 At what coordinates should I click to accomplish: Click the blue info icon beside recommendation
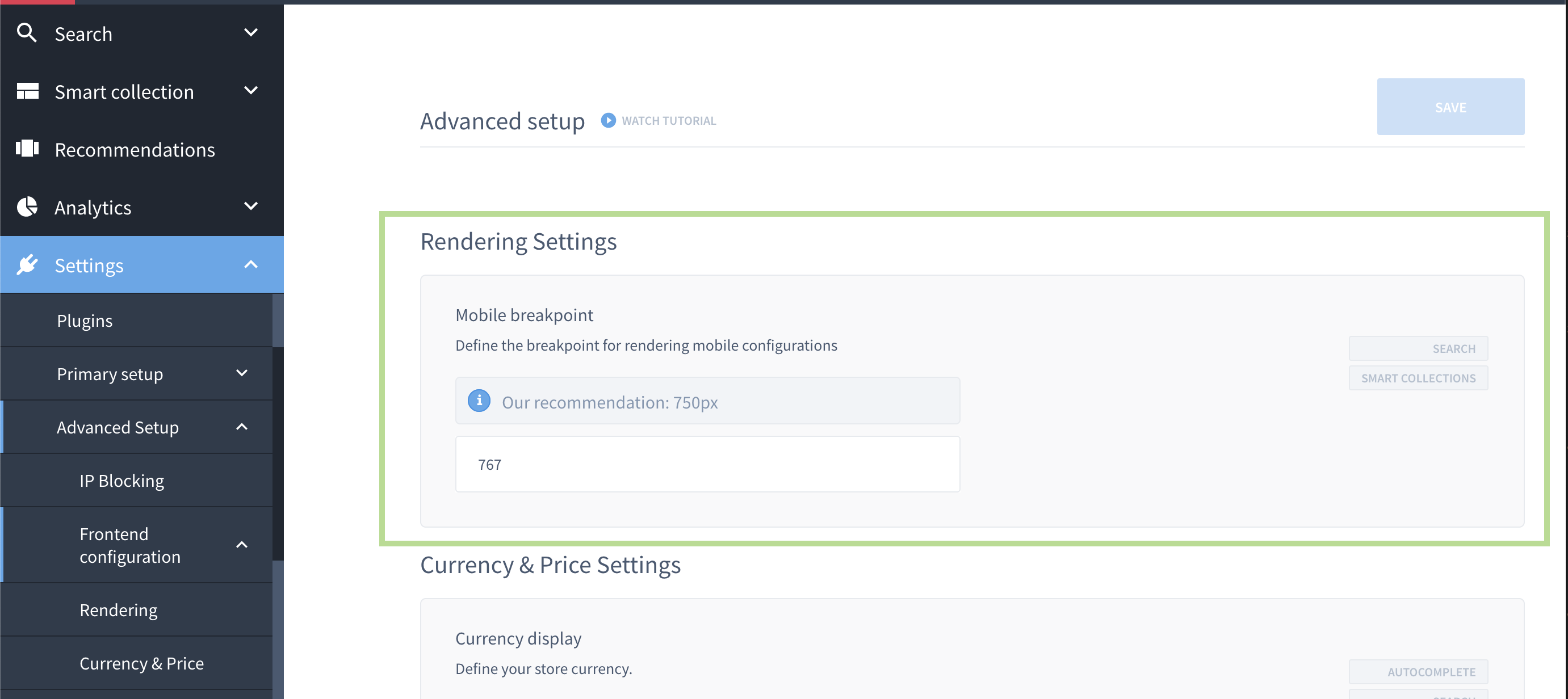[479, 401]
